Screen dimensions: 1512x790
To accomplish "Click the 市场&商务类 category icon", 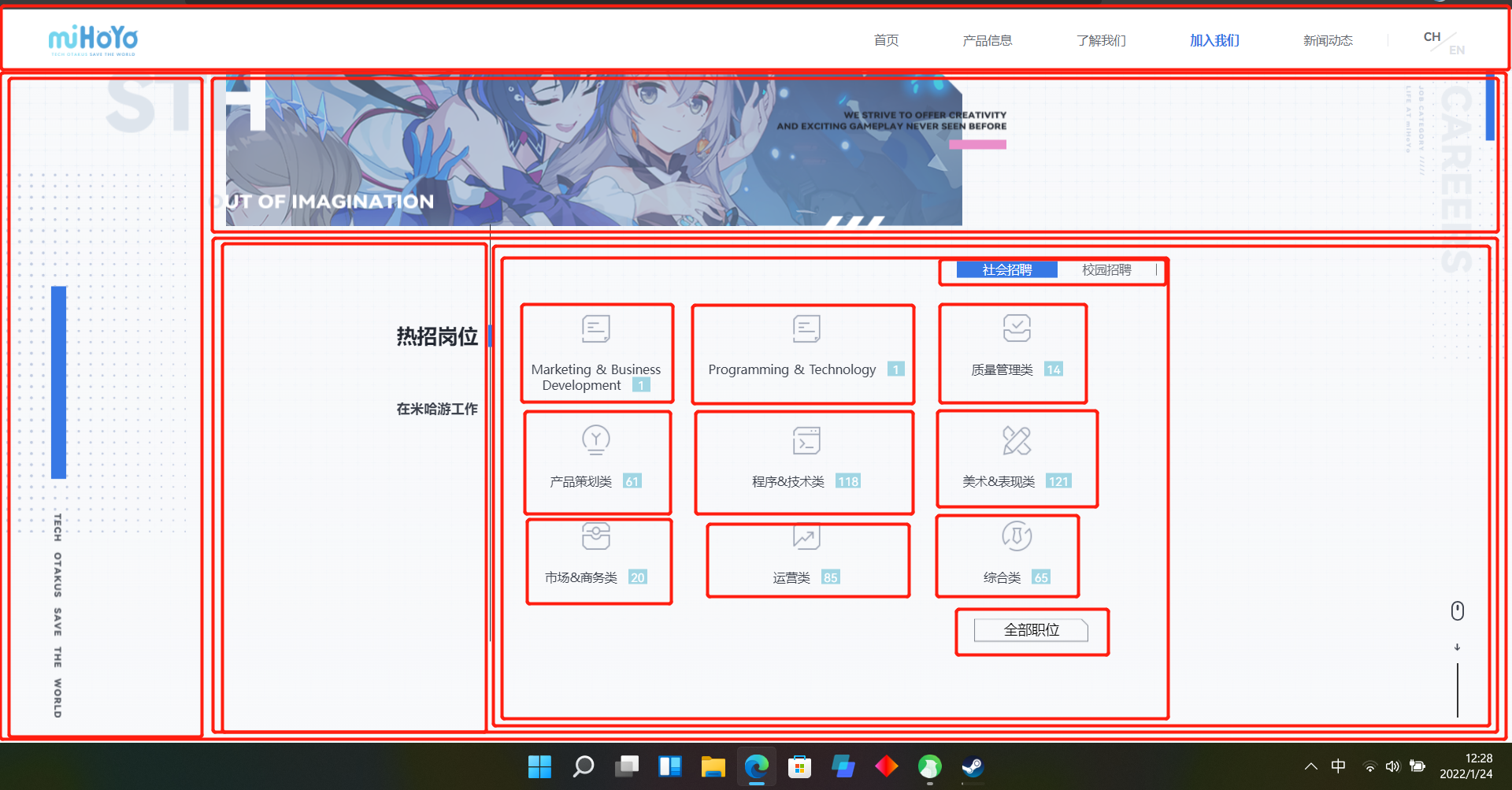I will pos(596,536).
